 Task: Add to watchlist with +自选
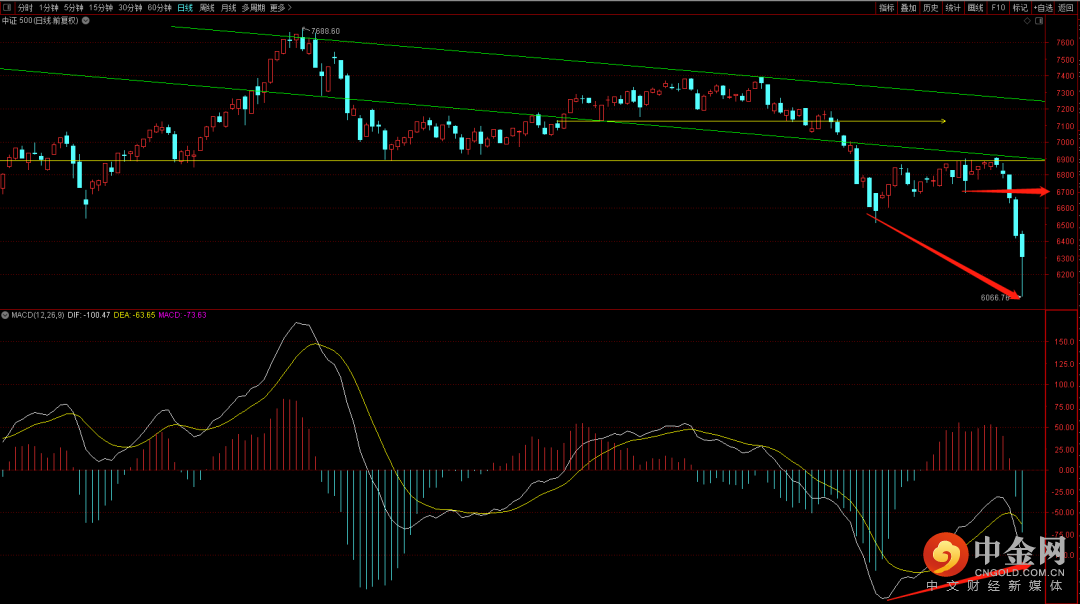tap(1043, 7)
